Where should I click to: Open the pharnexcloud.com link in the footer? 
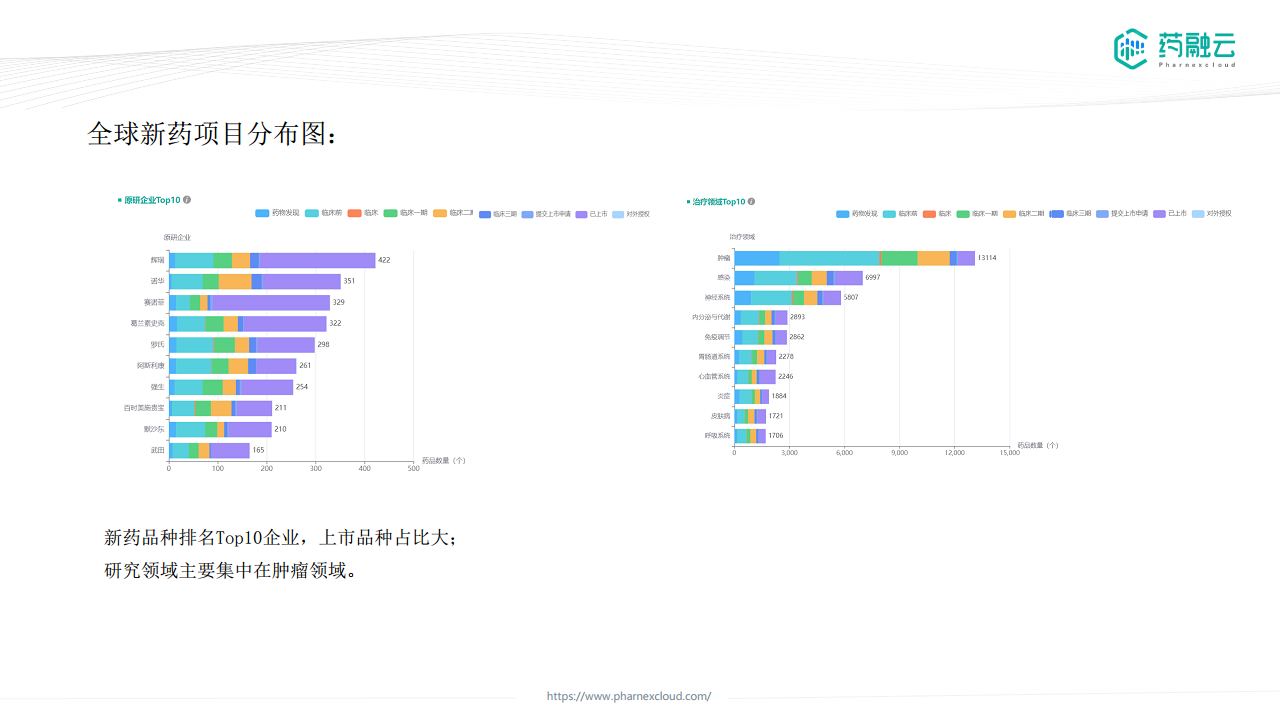coord(629,696)
